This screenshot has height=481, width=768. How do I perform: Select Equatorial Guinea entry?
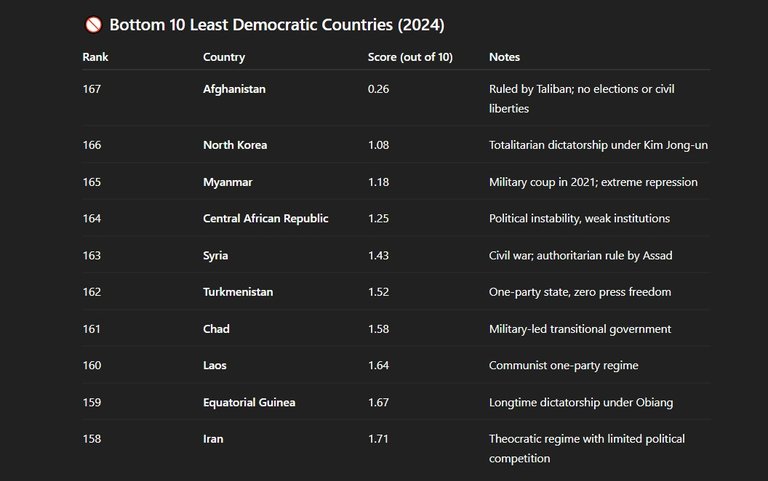click(x=249, y=403)
